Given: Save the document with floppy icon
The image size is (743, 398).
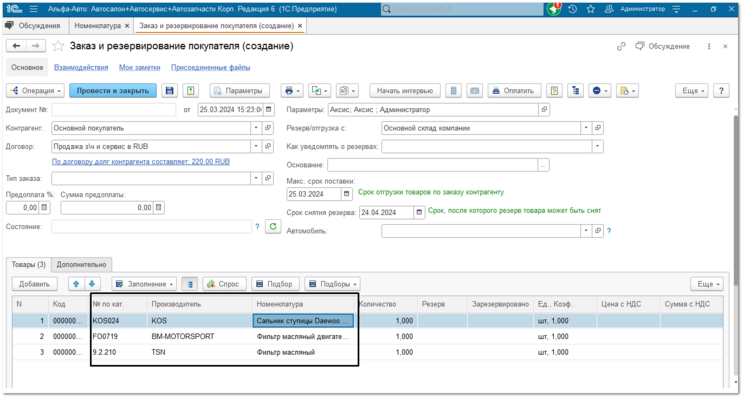Looking at the screenshot, I should pos(169,90).
